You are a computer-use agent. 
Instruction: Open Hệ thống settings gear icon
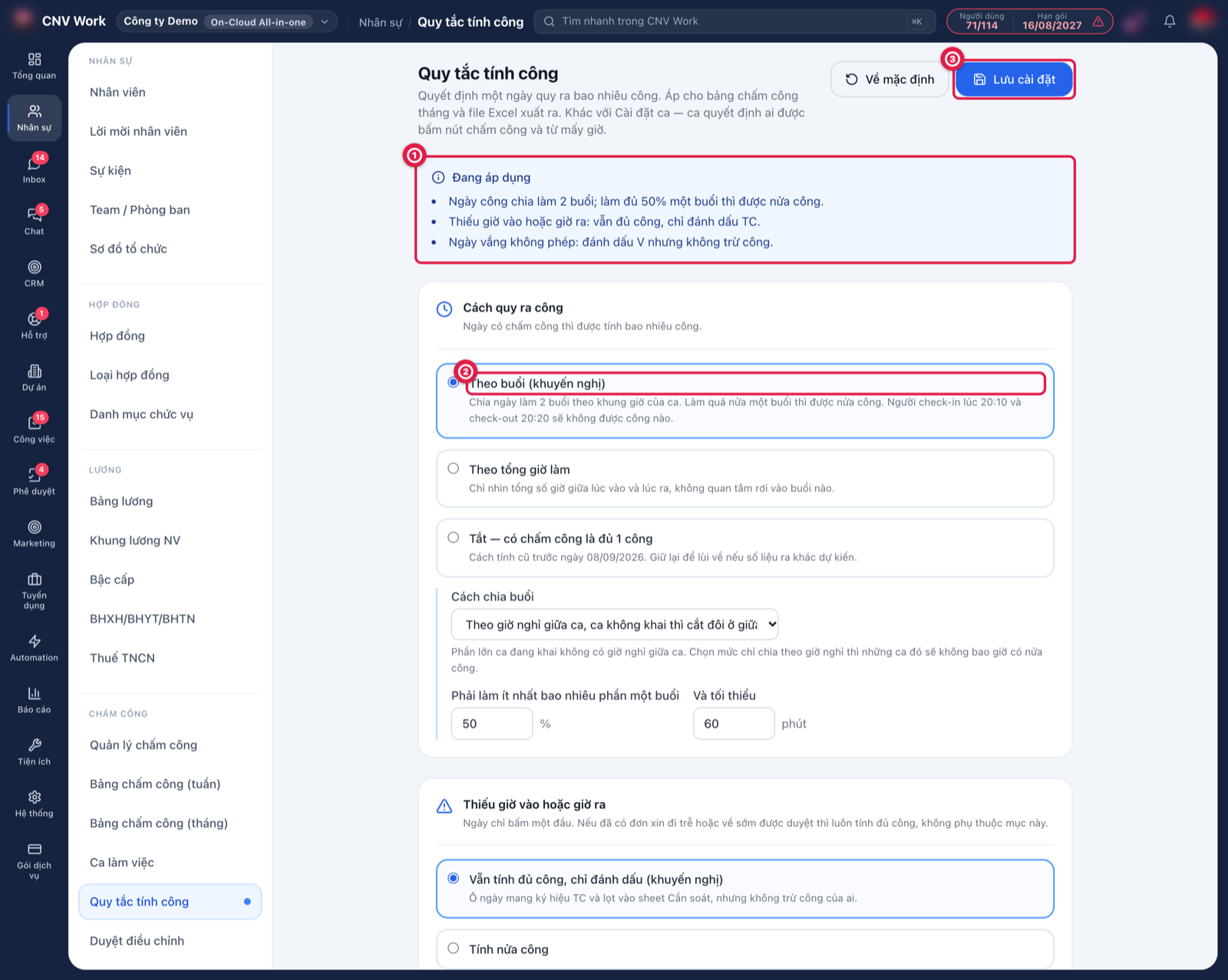34,803
